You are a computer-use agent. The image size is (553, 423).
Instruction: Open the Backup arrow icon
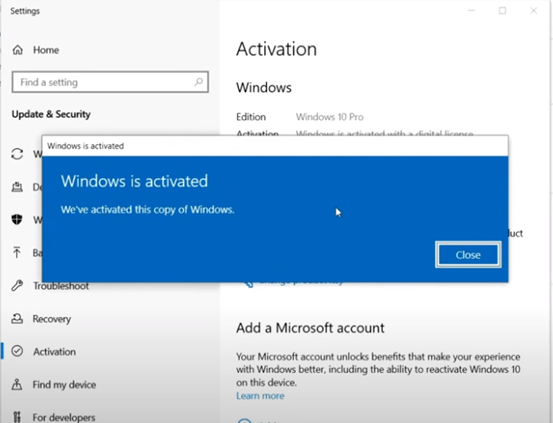[17, 252]
